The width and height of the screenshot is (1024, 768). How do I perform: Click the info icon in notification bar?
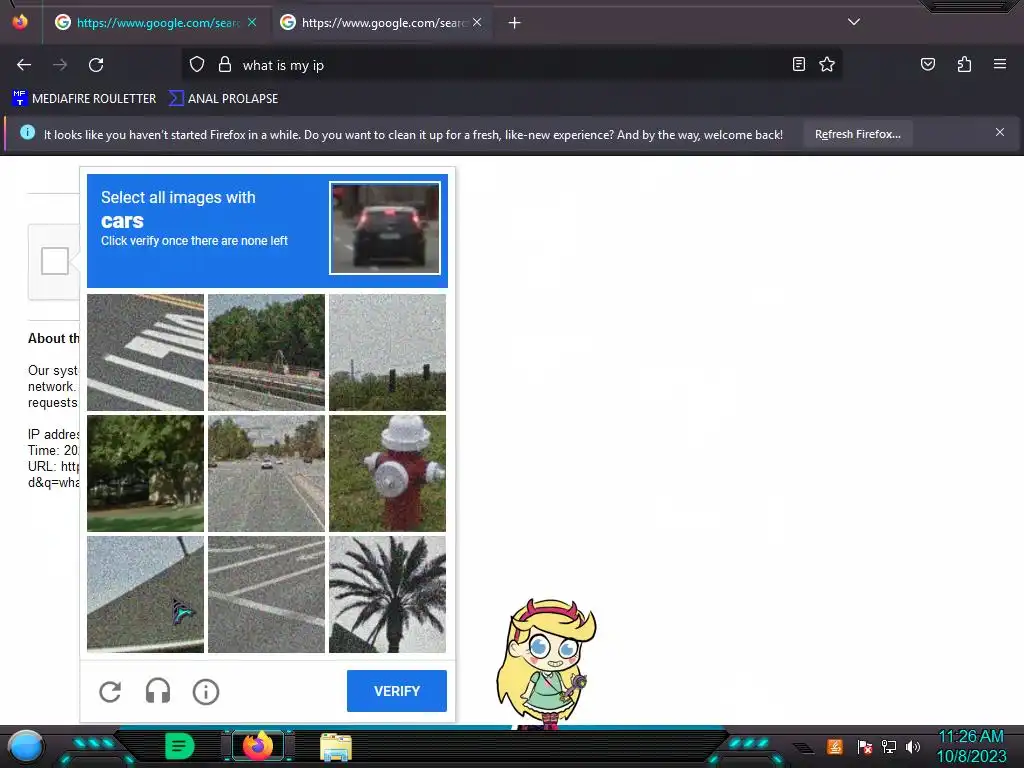click(x=27, y=133)
